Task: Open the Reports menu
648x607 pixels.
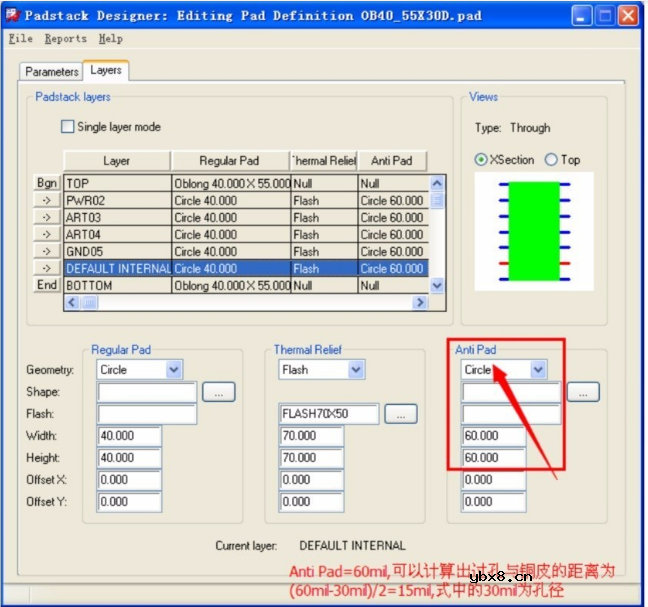Action: pyautogui.click(x=66, y=39)
